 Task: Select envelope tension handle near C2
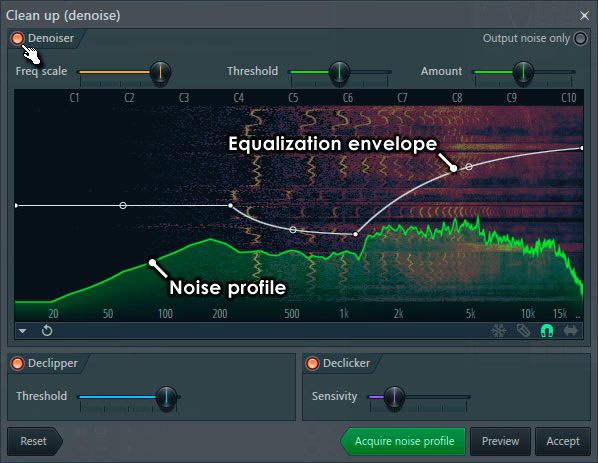[123, 206]
